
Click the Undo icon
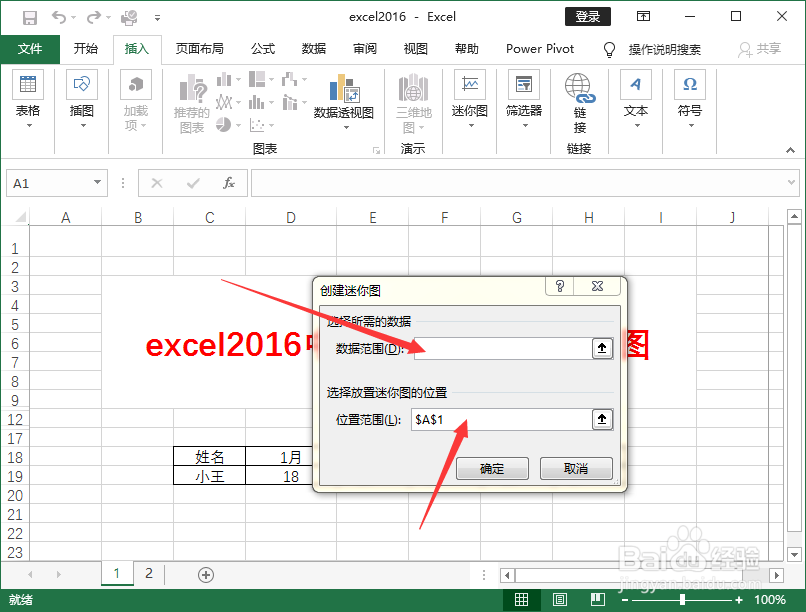coord(59,17)
